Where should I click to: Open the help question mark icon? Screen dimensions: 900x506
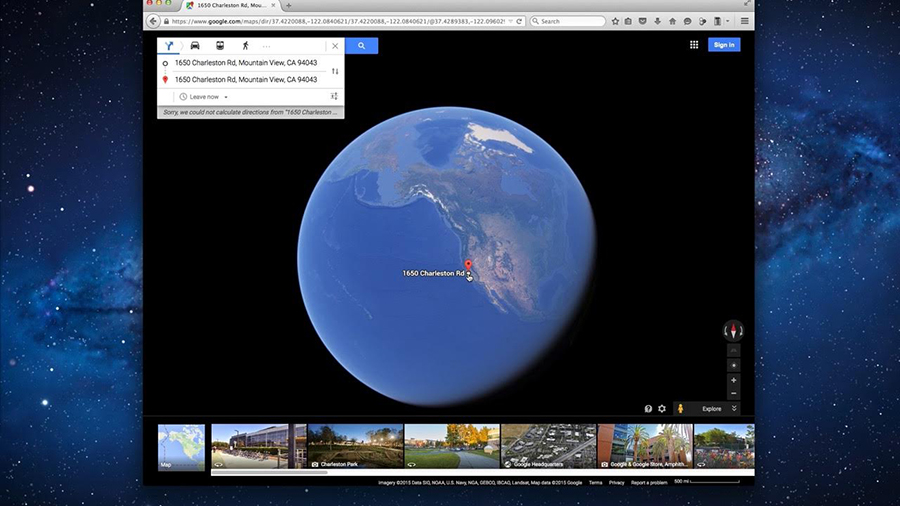(648, 408)
